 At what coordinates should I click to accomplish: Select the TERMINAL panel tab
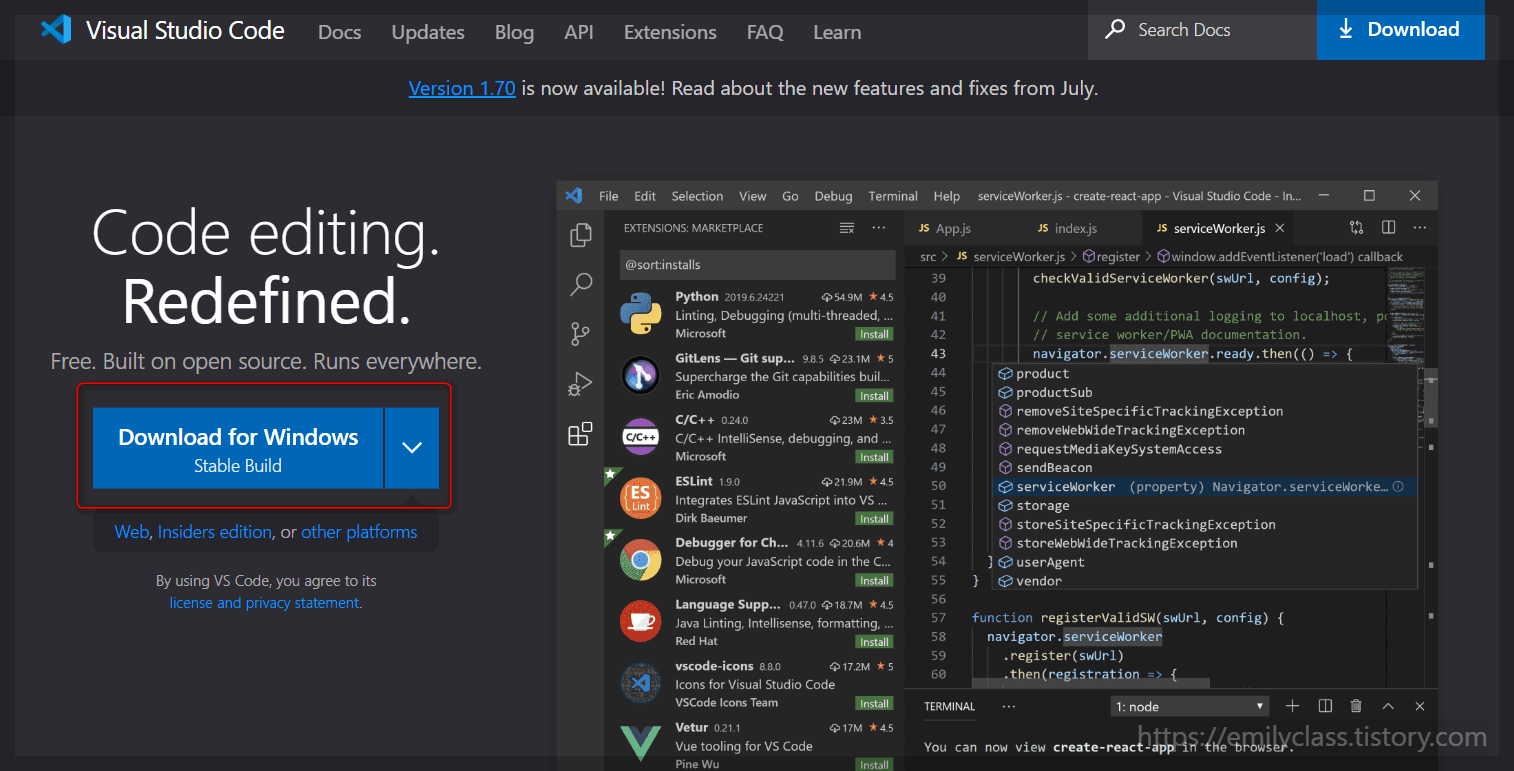click(x=949, y=706)
